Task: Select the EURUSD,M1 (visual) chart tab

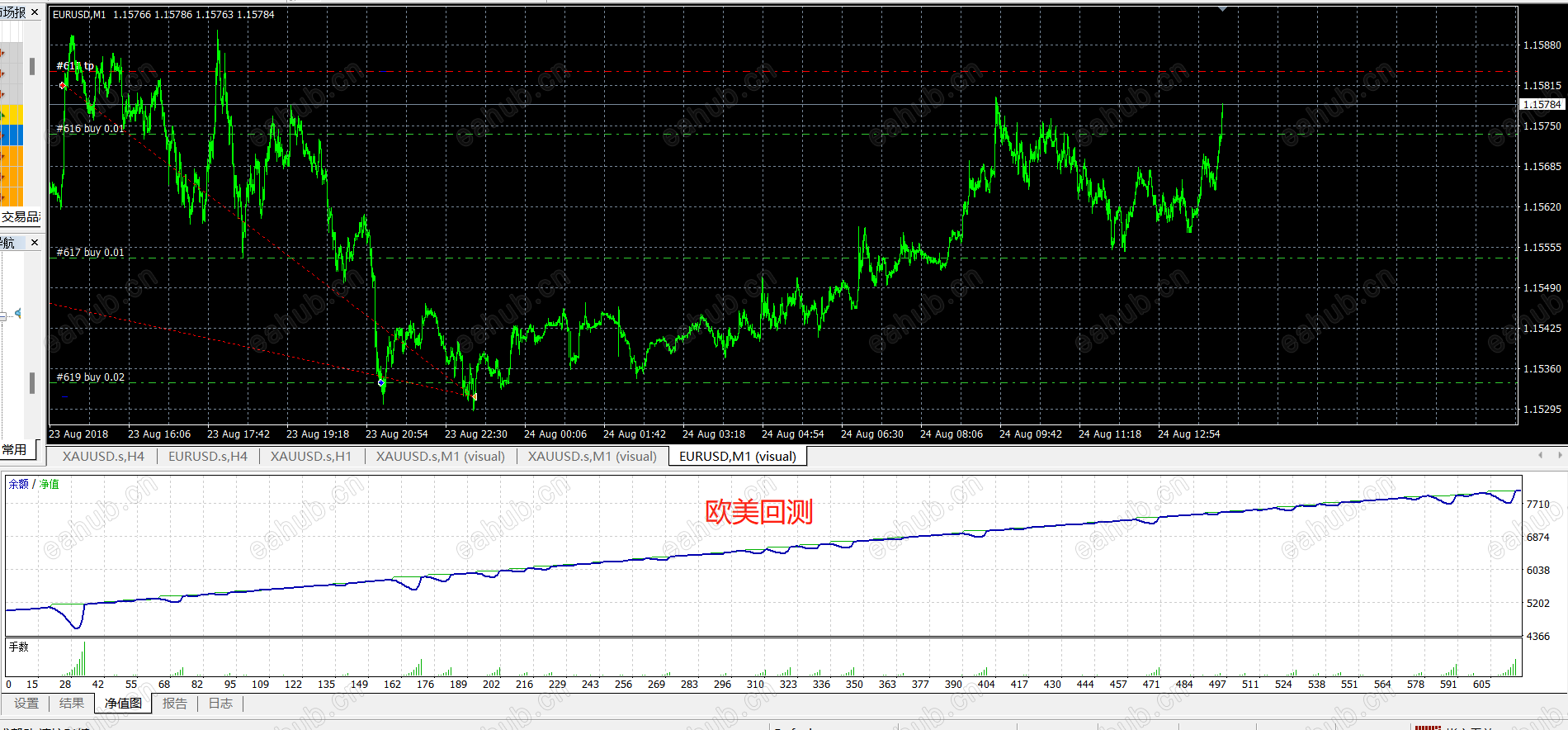Action: [738, 456]
